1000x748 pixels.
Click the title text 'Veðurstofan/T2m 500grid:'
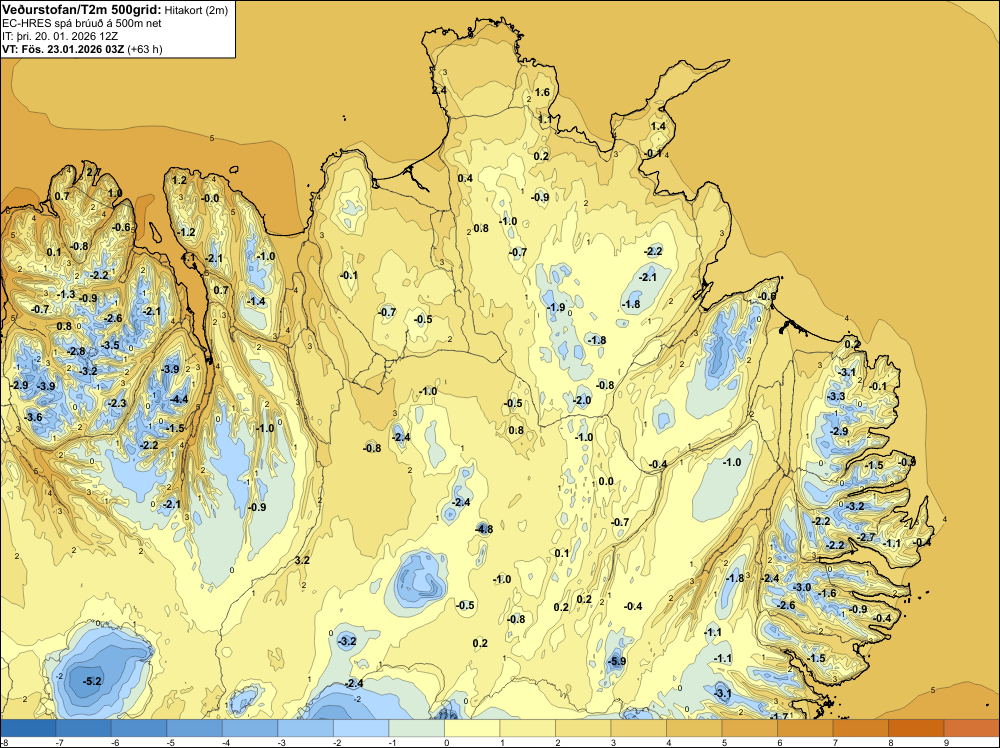(x=81, y=10)
